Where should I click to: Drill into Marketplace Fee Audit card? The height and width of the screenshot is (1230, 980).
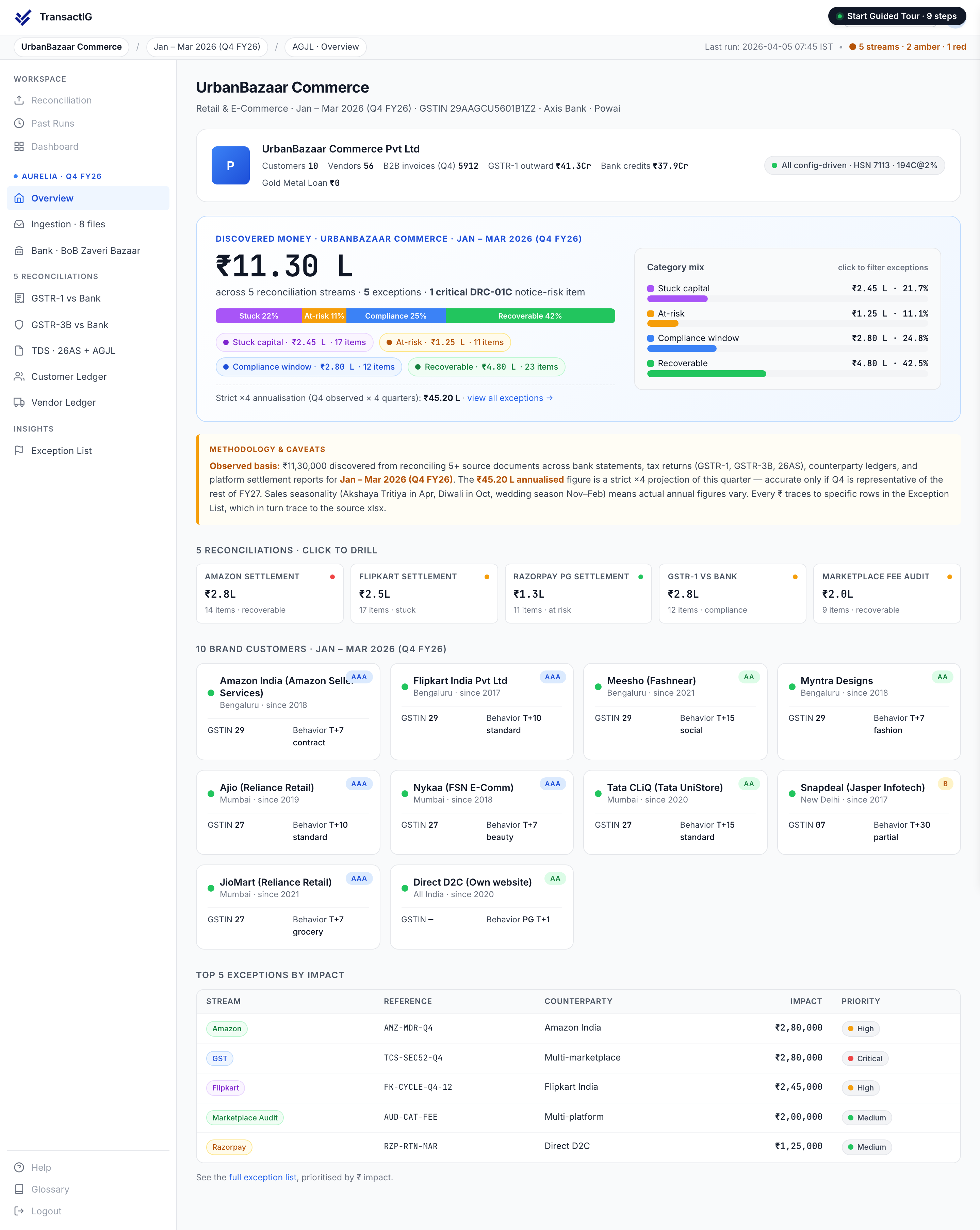click(x=887, y=593)
